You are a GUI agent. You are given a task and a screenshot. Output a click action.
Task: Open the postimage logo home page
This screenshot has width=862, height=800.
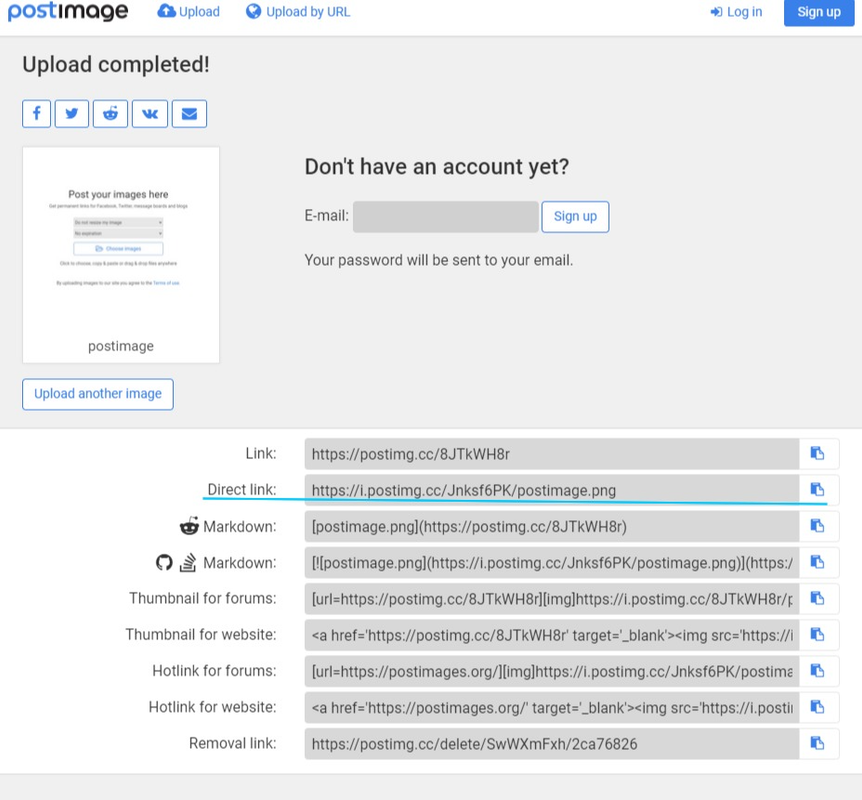[68, 12]
